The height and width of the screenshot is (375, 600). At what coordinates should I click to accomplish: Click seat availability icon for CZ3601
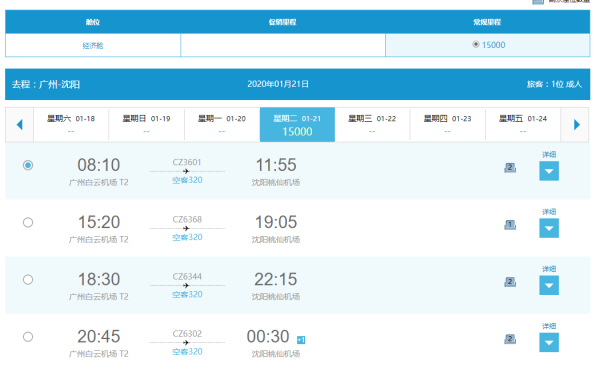click(x=510, y=168)
